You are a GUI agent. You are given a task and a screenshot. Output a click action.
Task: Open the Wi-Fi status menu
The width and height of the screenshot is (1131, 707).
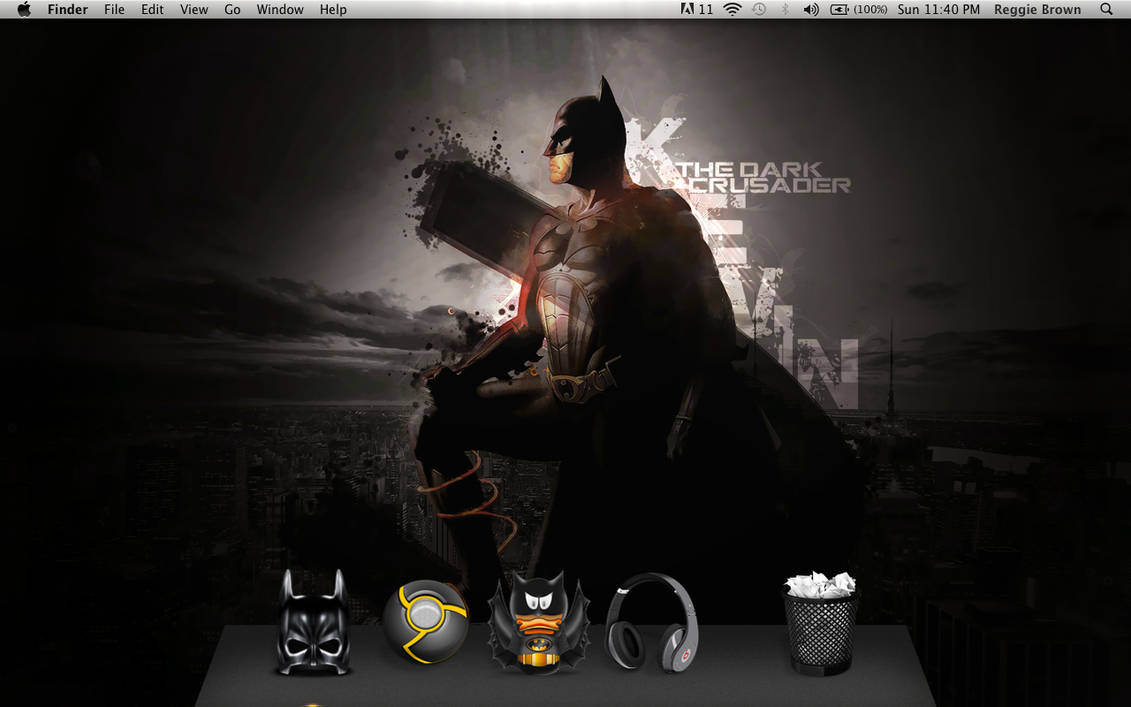point(732,9)
